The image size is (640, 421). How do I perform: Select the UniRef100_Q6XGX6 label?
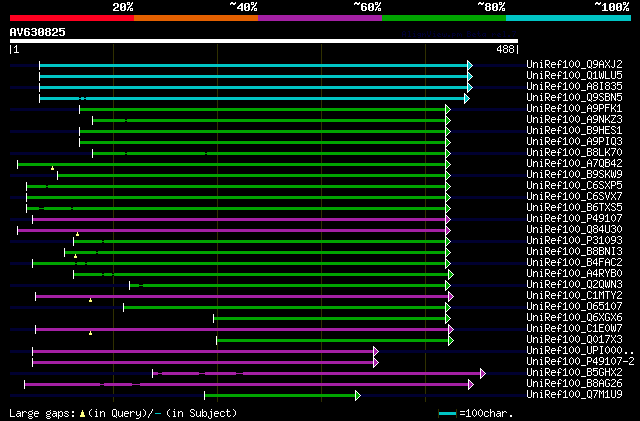[x=574, y=318]
